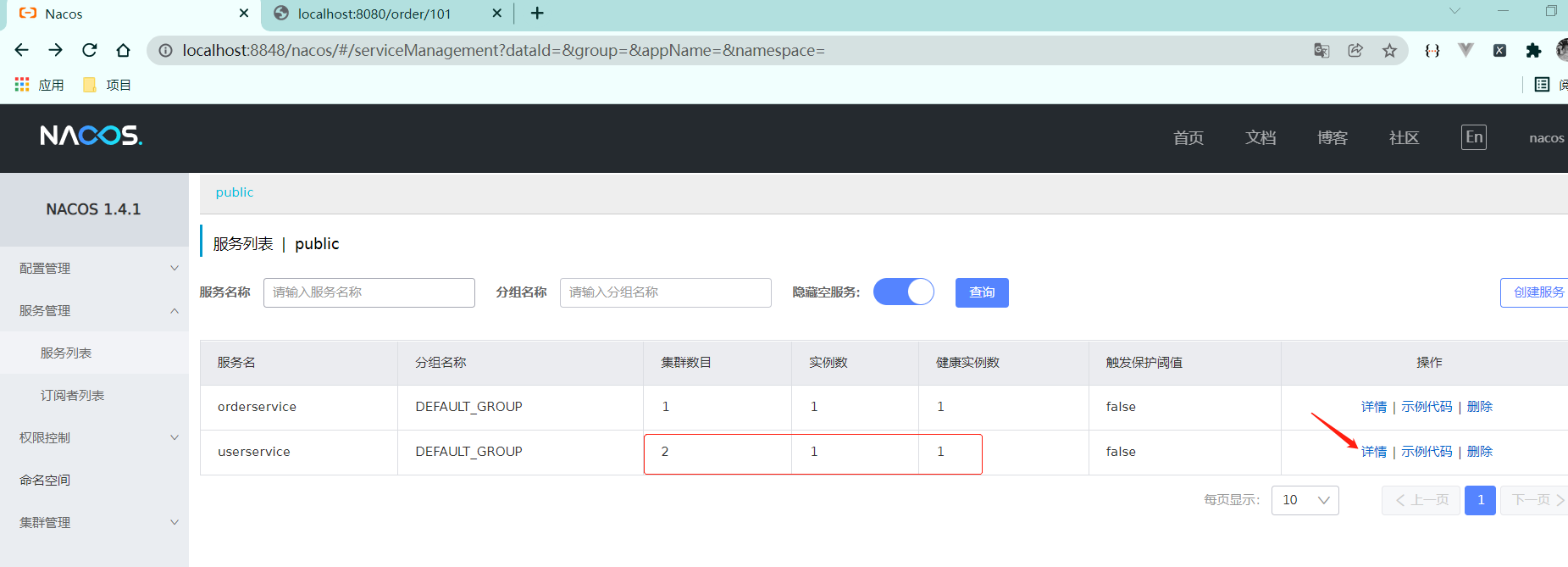Open the translate page icon
The image size is (1568, 567).
1321,51
